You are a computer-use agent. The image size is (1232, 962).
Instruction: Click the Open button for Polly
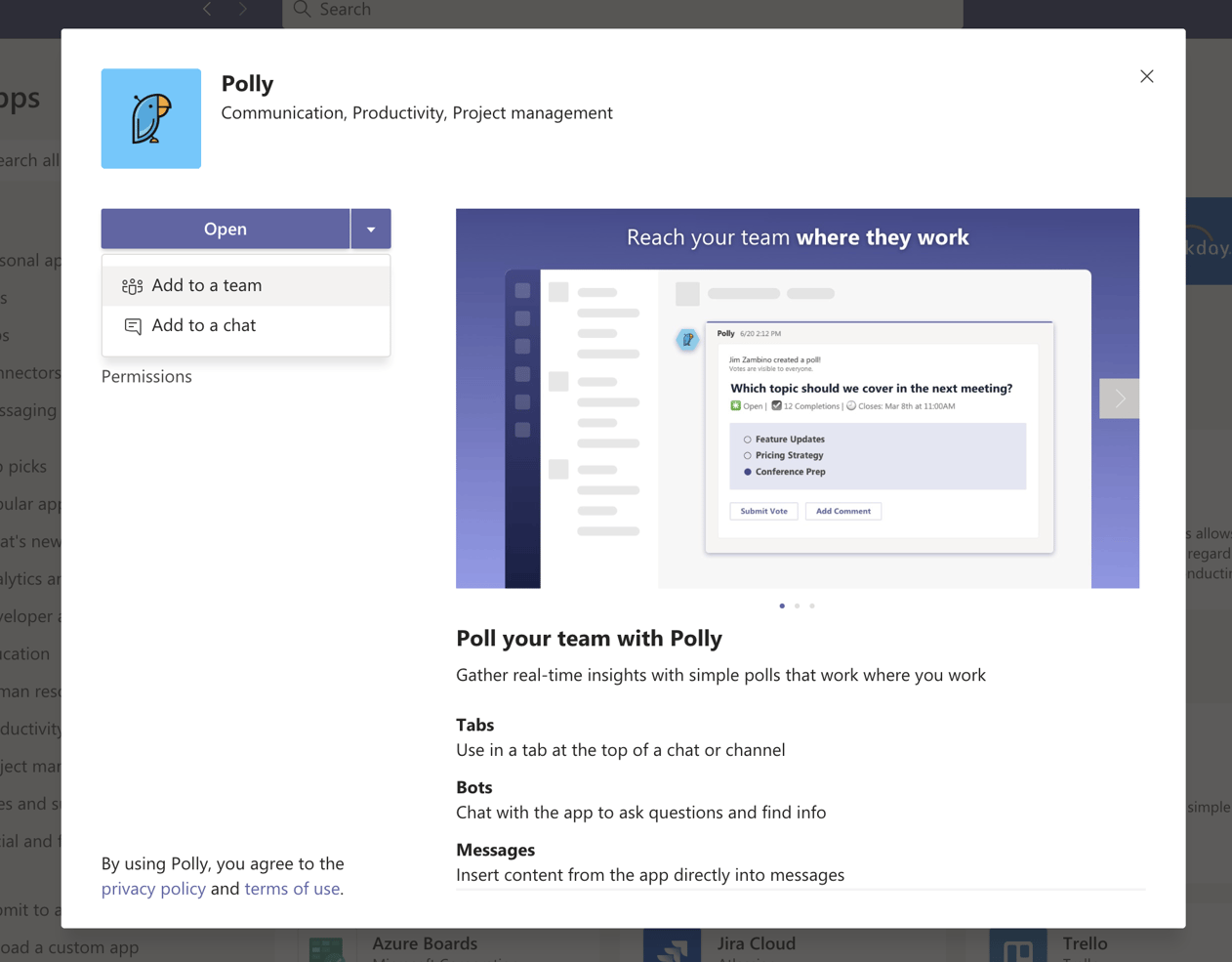(225, 229)
